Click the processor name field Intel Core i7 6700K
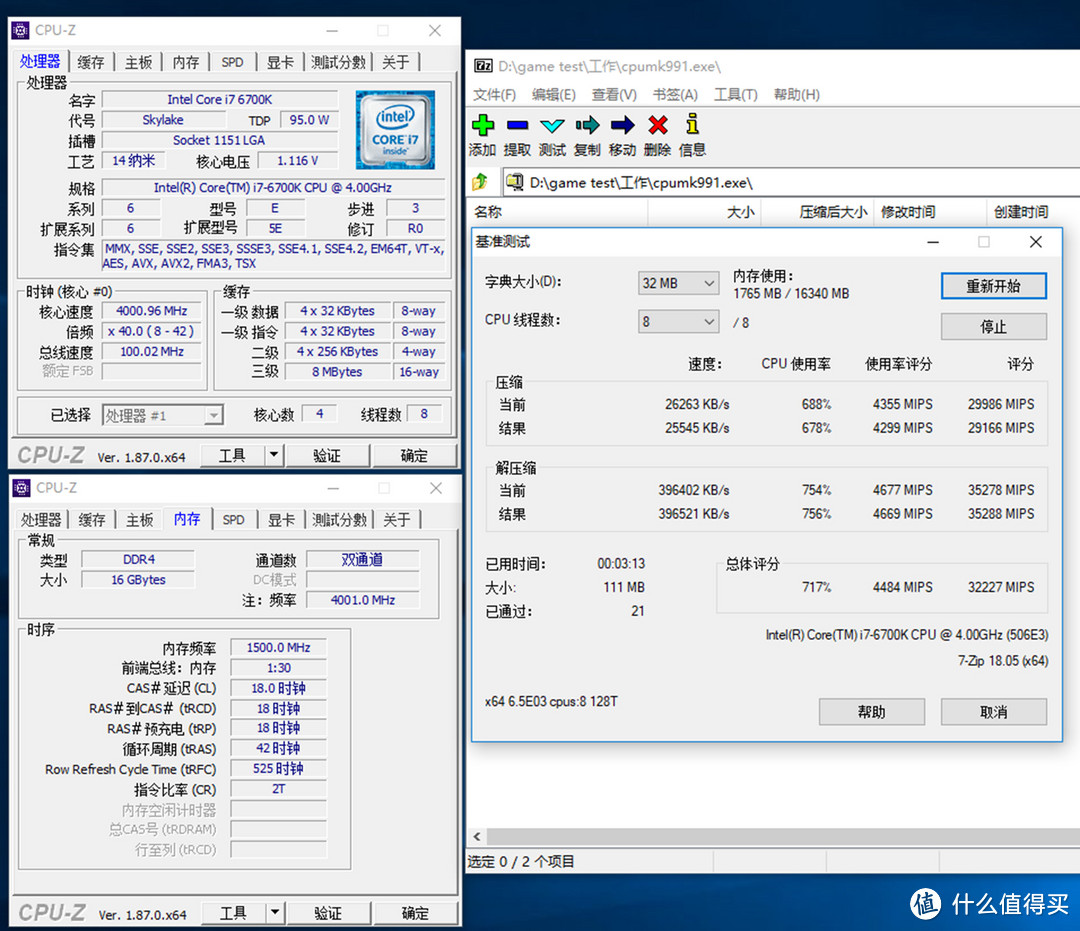Viewport: 1080px width, 931px height. click(220, 99)
